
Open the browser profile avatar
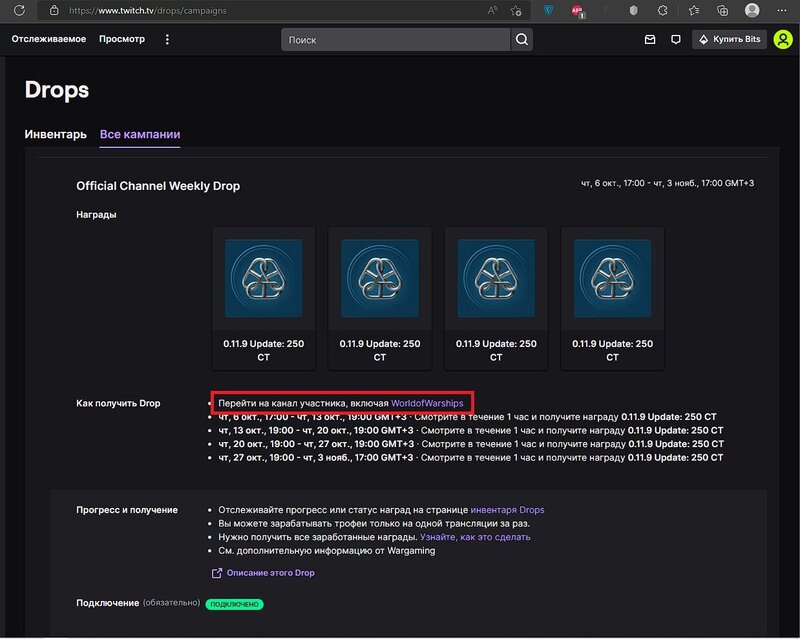coord(752,10)
